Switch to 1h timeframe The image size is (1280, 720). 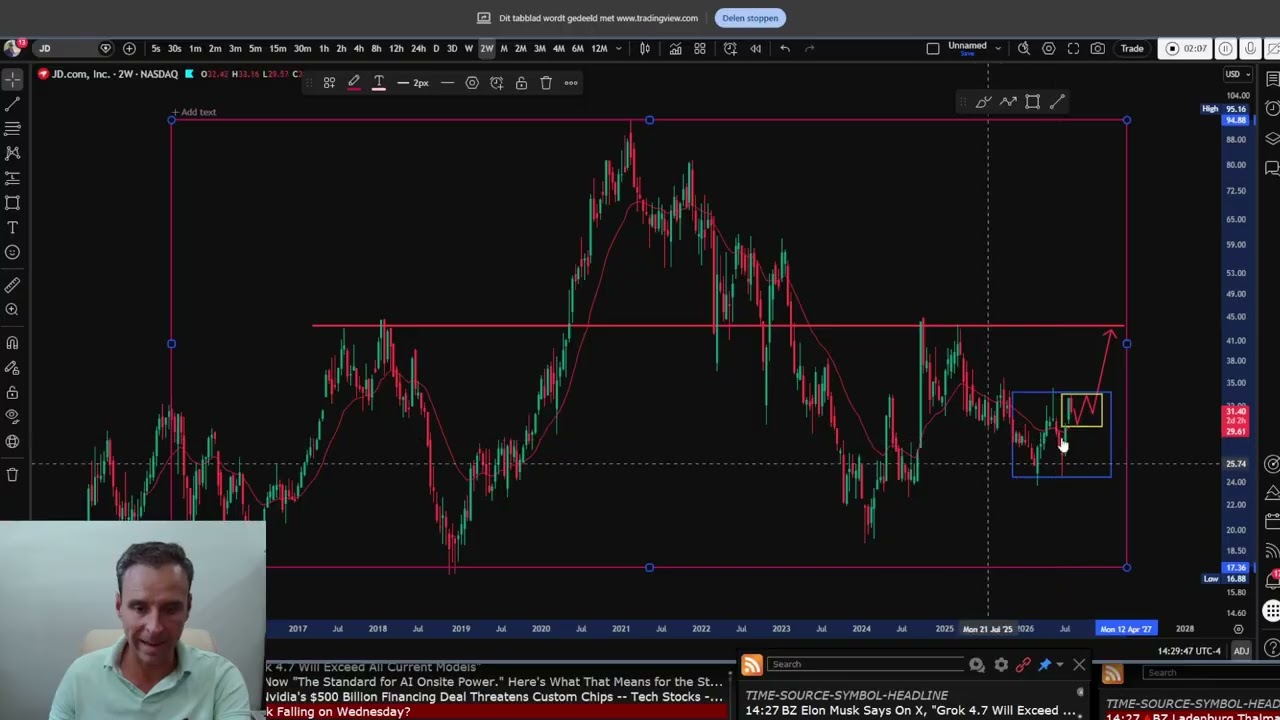pyautogui.click(x=324, y=49)
